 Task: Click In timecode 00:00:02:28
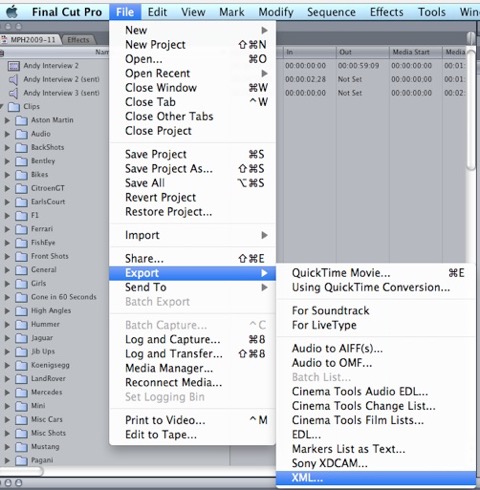click(x=305, y=79)
